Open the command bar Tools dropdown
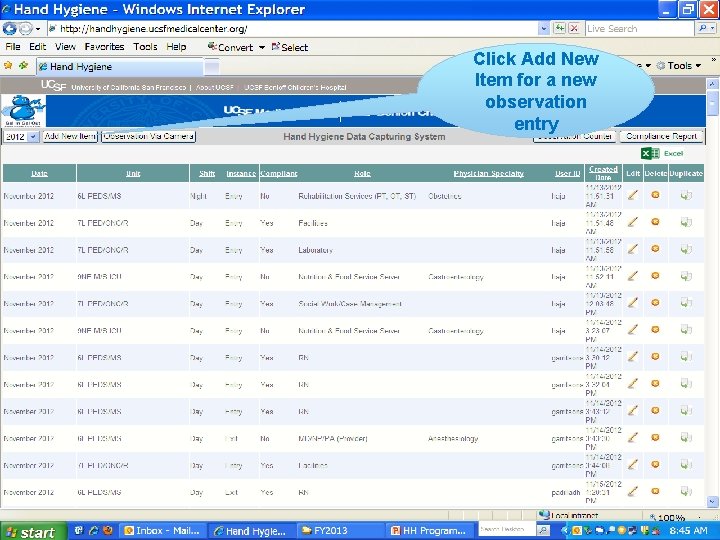This screenshot has height=540, width=720. tap(680, 66)
